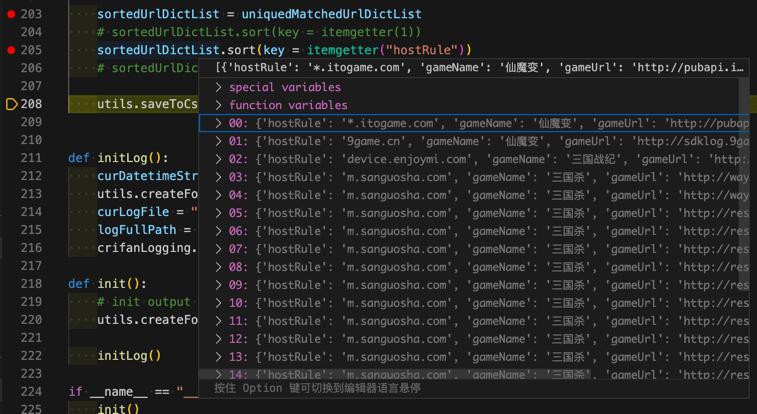The image size is (757, 414).
Task: Expand list item 04 in hover popup
Action: coord(218,195)
